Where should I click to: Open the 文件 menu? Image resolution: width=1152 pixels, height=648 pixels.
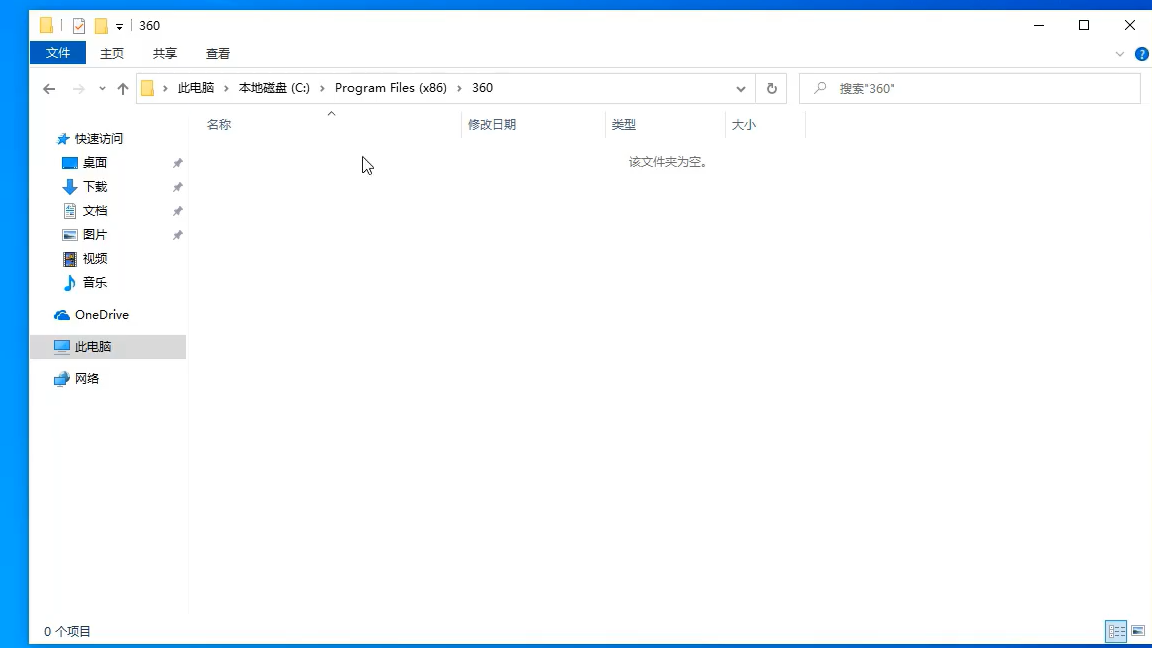(x=57, y=53)
